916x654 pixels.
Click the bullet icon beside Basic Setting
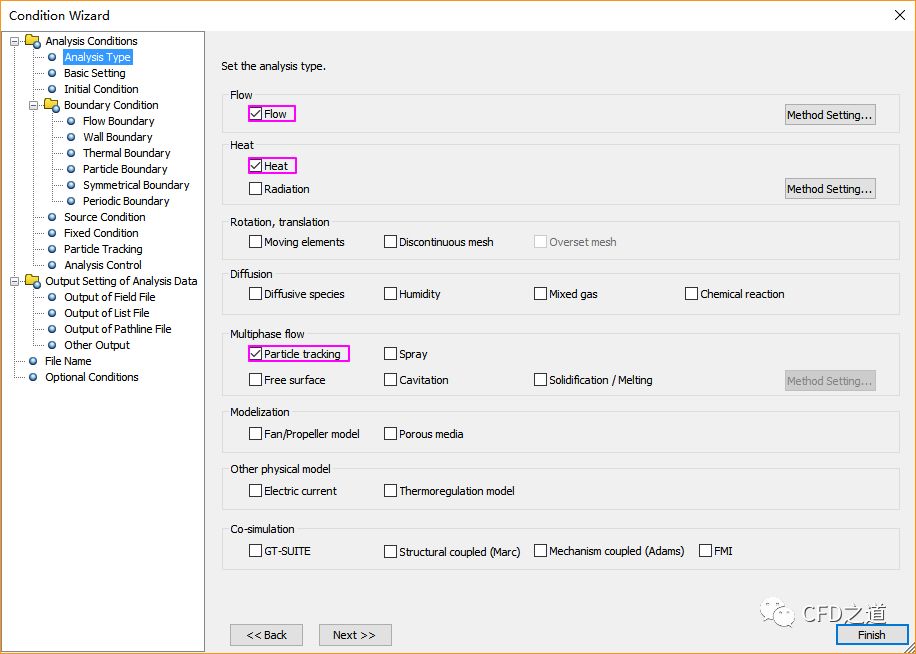click(x=52, y=73)
